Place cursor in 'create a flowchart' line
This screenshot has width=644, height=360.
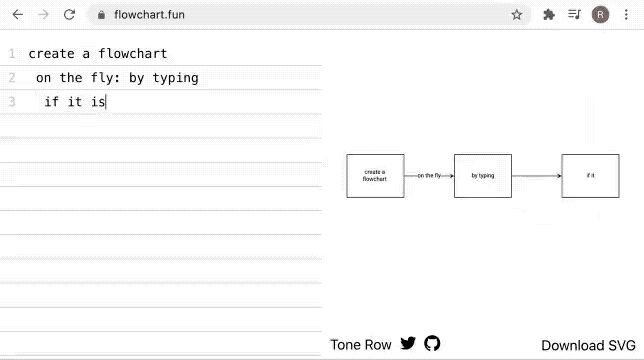tap(161, 53)
